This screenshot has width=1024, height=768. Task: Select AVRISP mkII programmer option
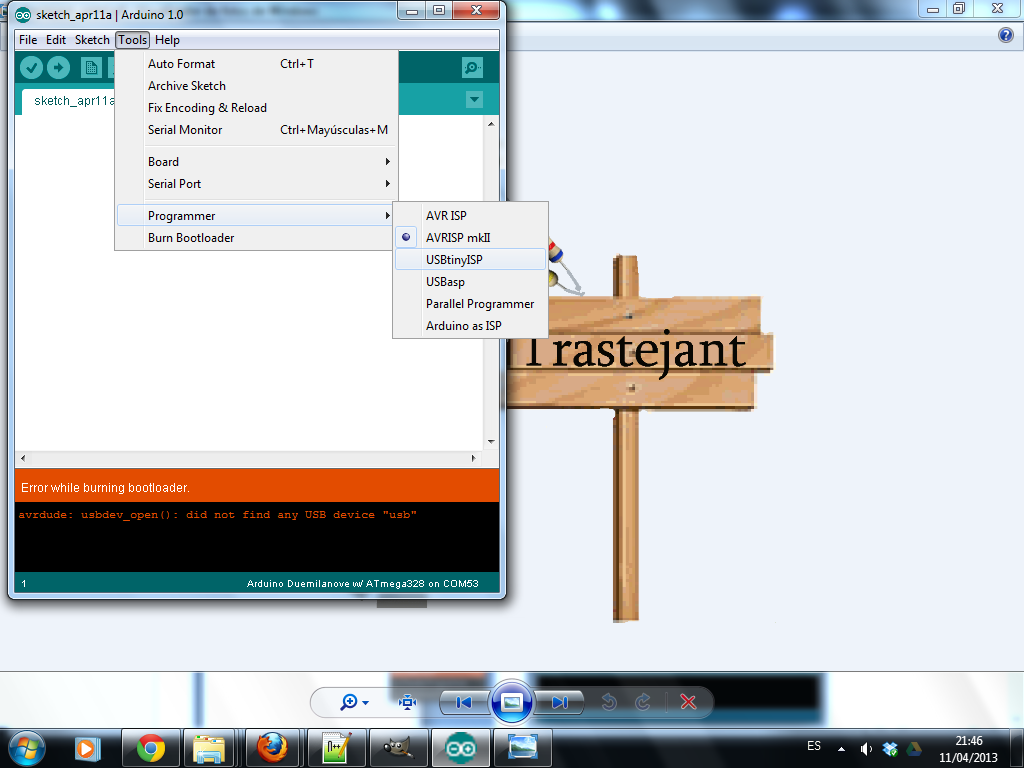click(470, 238)
